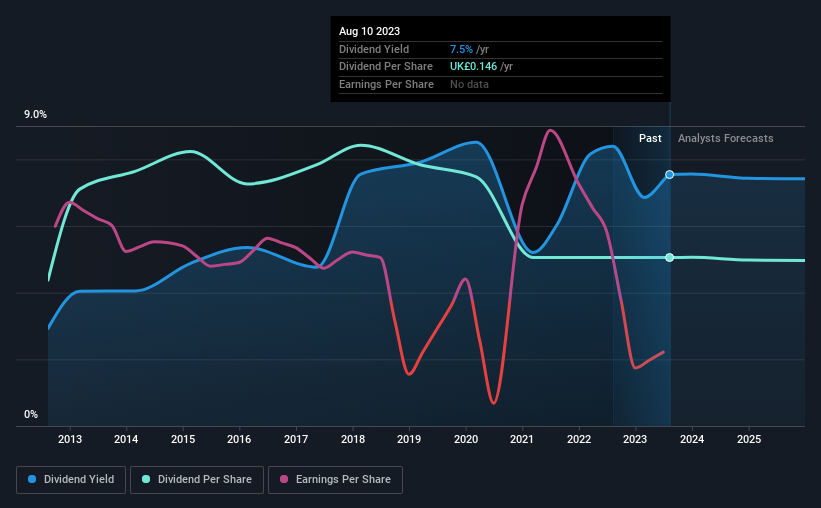Click the 2024 x-axis label
The image size is (821, 508).
(692, 439)
